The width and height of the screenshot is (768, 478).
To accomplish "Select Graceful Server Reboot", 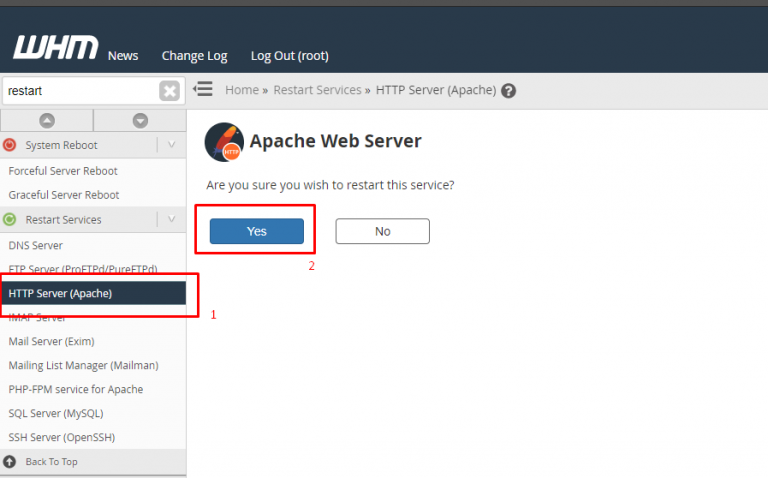I will click(x=64, y=195).
